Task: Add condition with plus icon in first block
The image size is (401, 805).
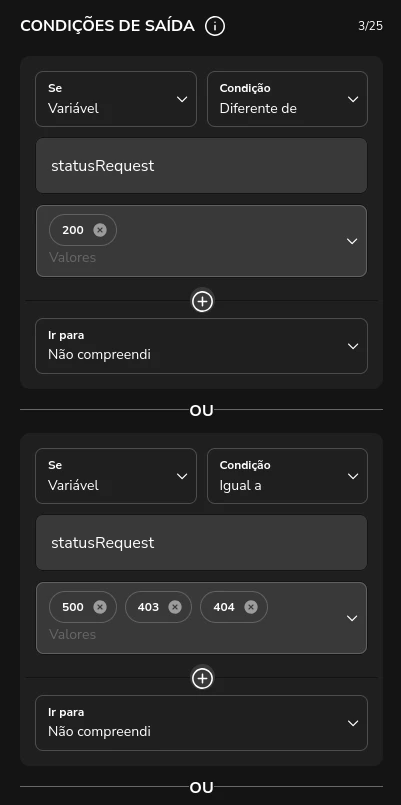Action: coord(202,301)
